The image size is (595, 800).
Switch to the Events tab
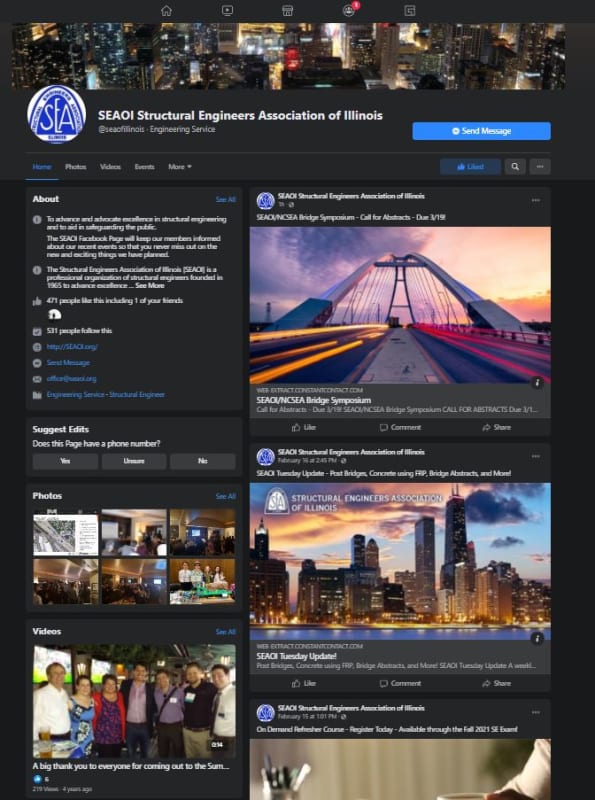click(x=144, y=166)
